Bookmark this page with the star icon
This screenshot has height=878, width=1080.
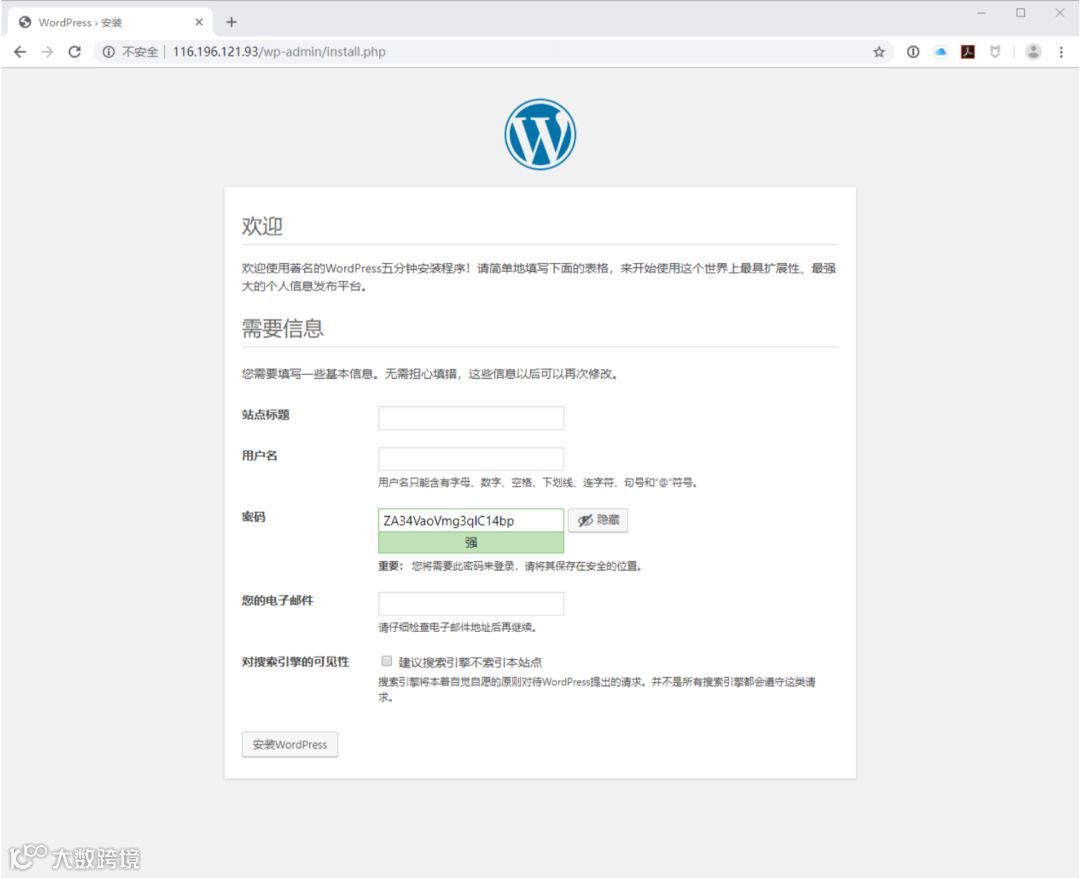879,52
